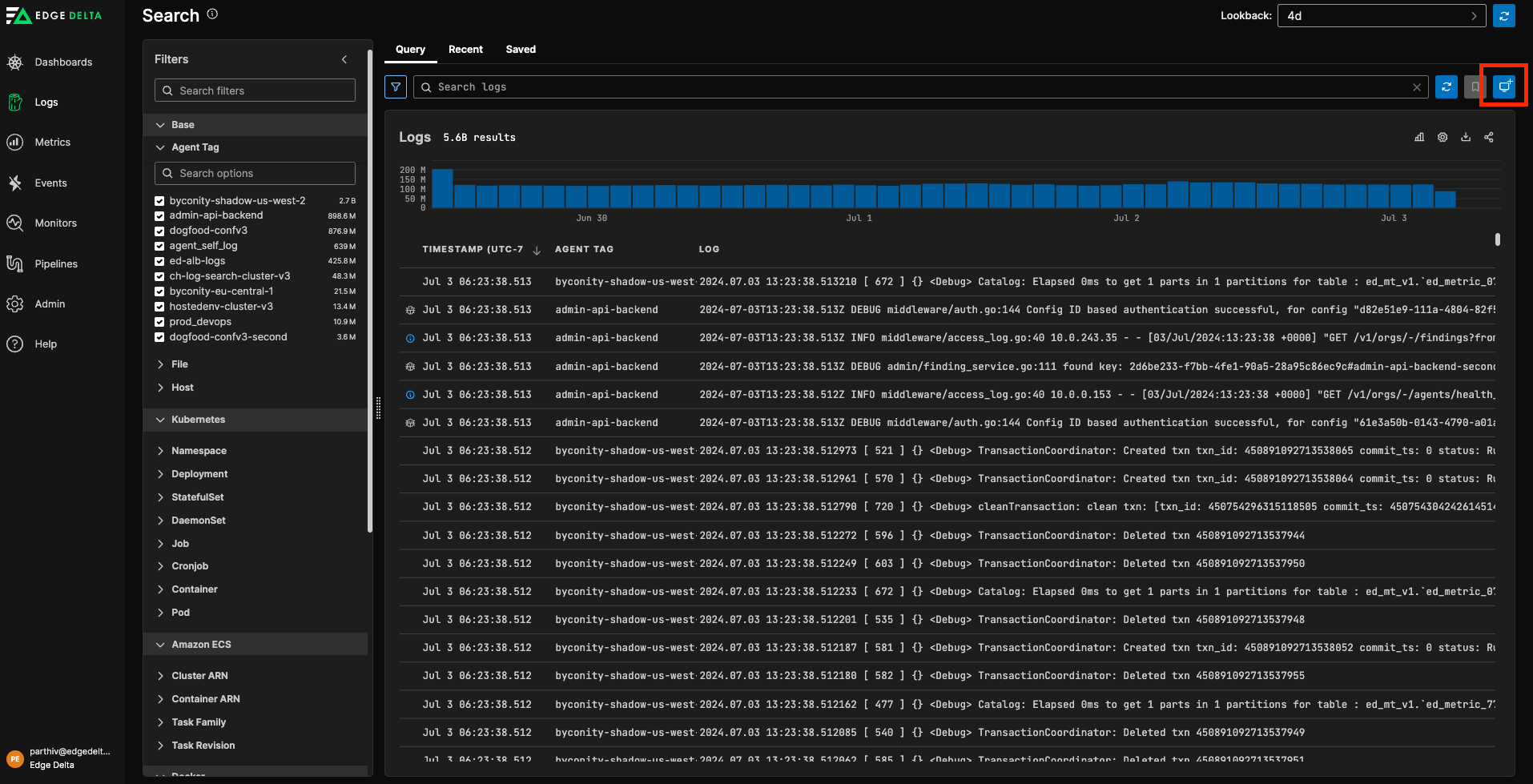Clear the Search logs field
This screenshot has width=1533, height=784.
pos(1416,87)
